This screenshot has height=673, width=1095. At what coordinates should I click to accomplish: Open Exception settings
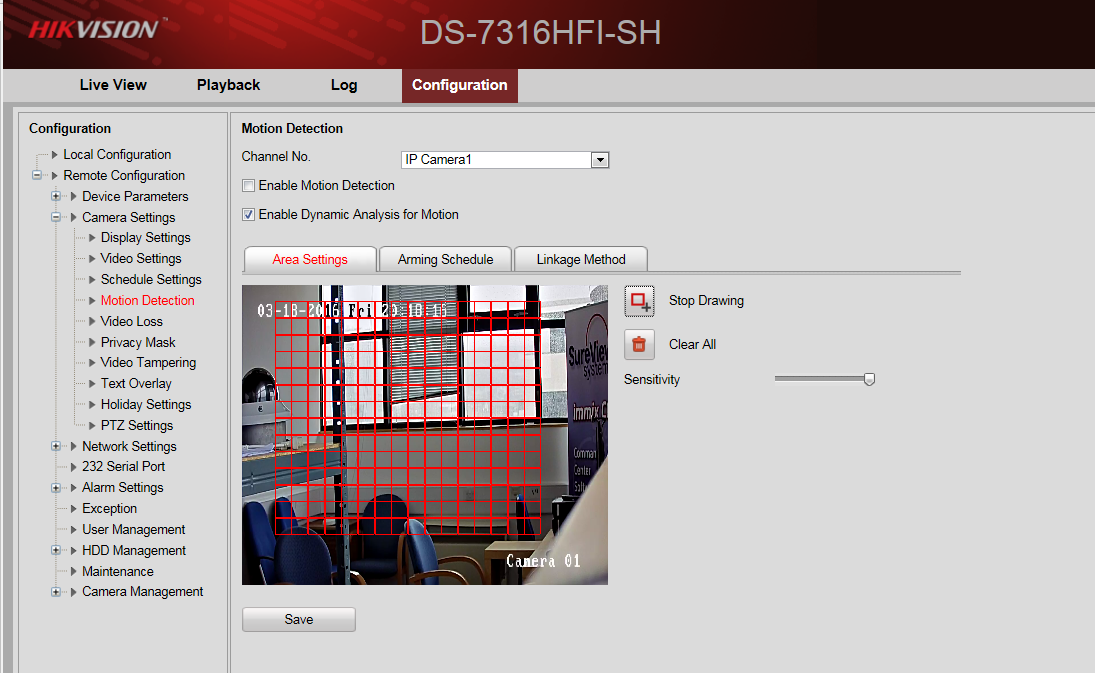[109, 508]
